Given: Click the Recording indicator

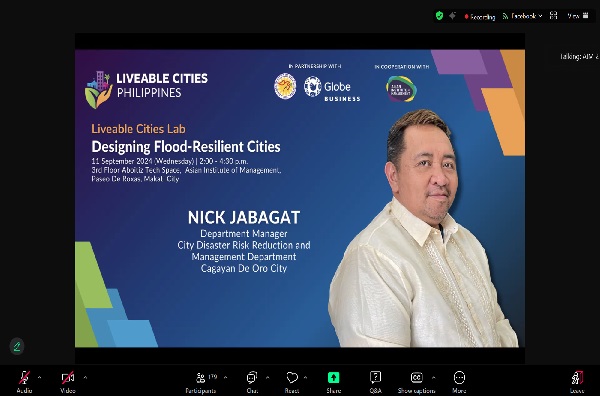Looking at the screenshot, I should [x=480, y=16].
